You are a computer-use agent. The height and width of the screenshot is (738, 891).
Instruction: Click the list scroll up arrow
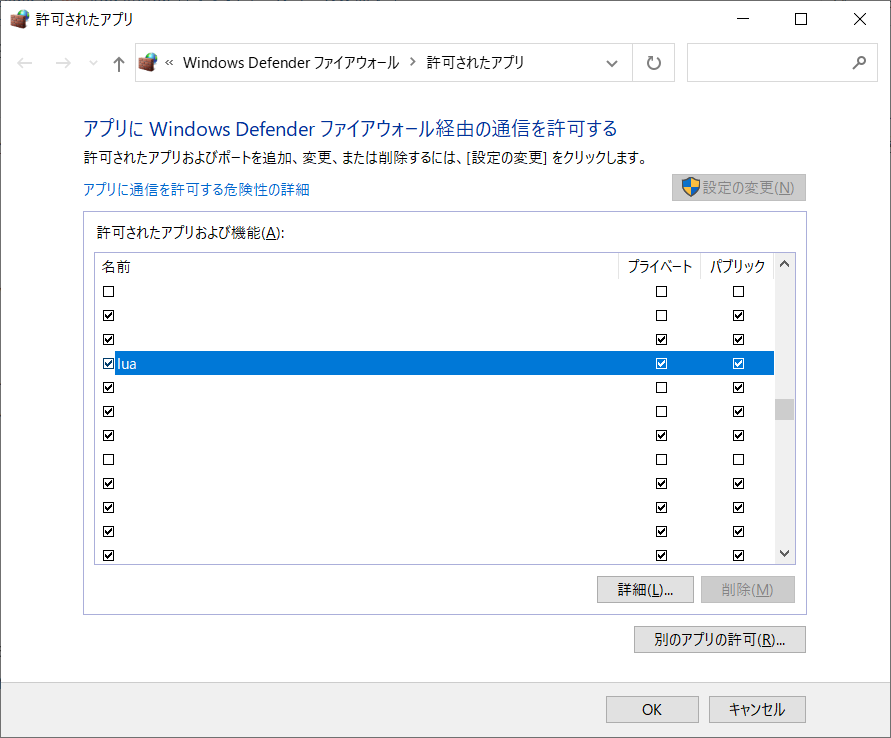785,264
